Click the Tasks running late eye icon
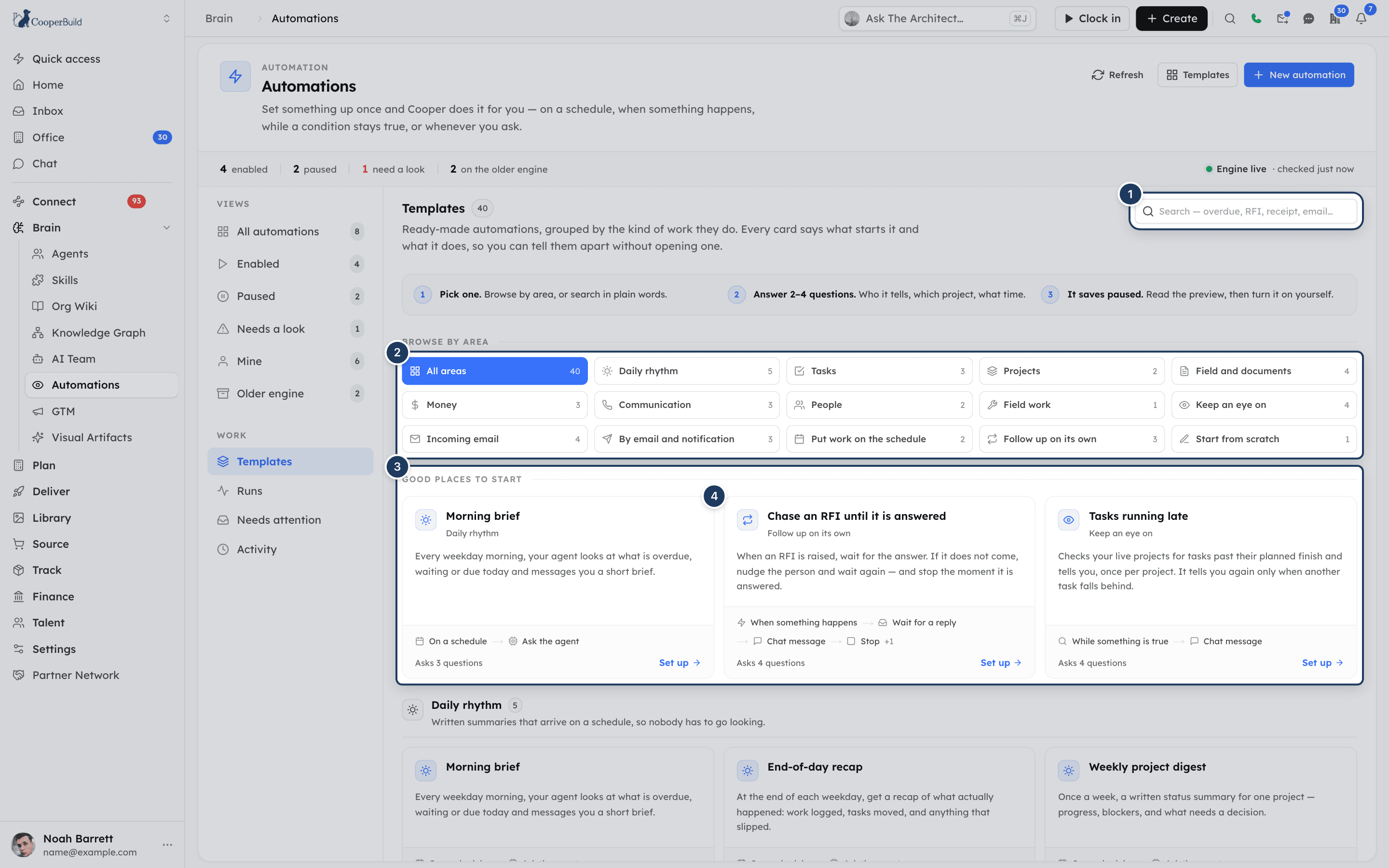 1069,519
